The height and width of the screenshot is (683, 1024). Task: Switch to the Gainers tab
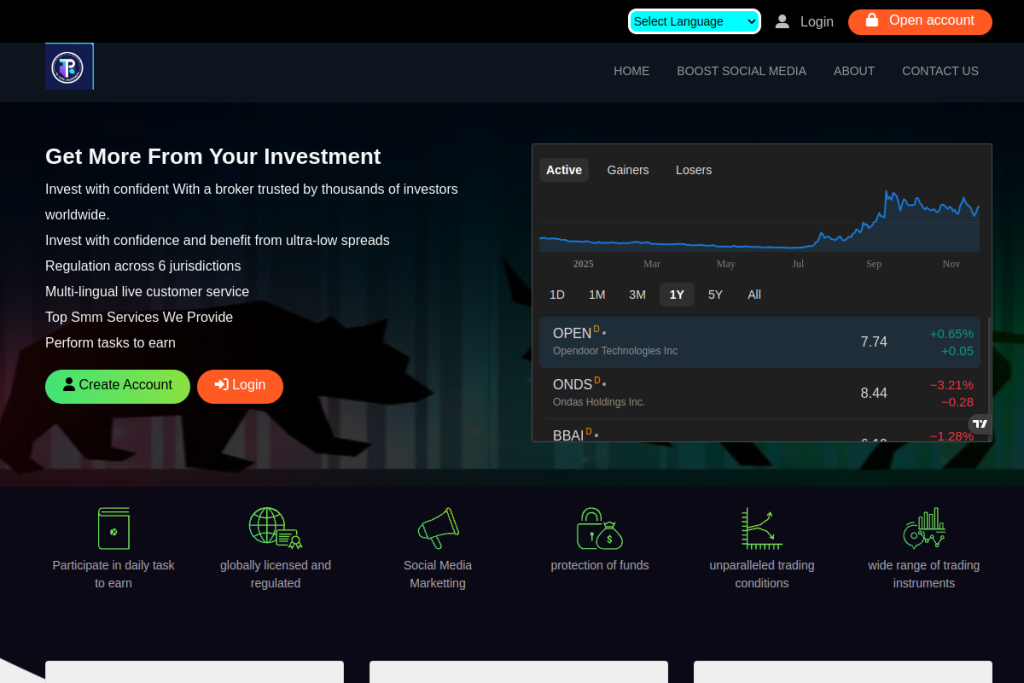(x=628, y=170)
